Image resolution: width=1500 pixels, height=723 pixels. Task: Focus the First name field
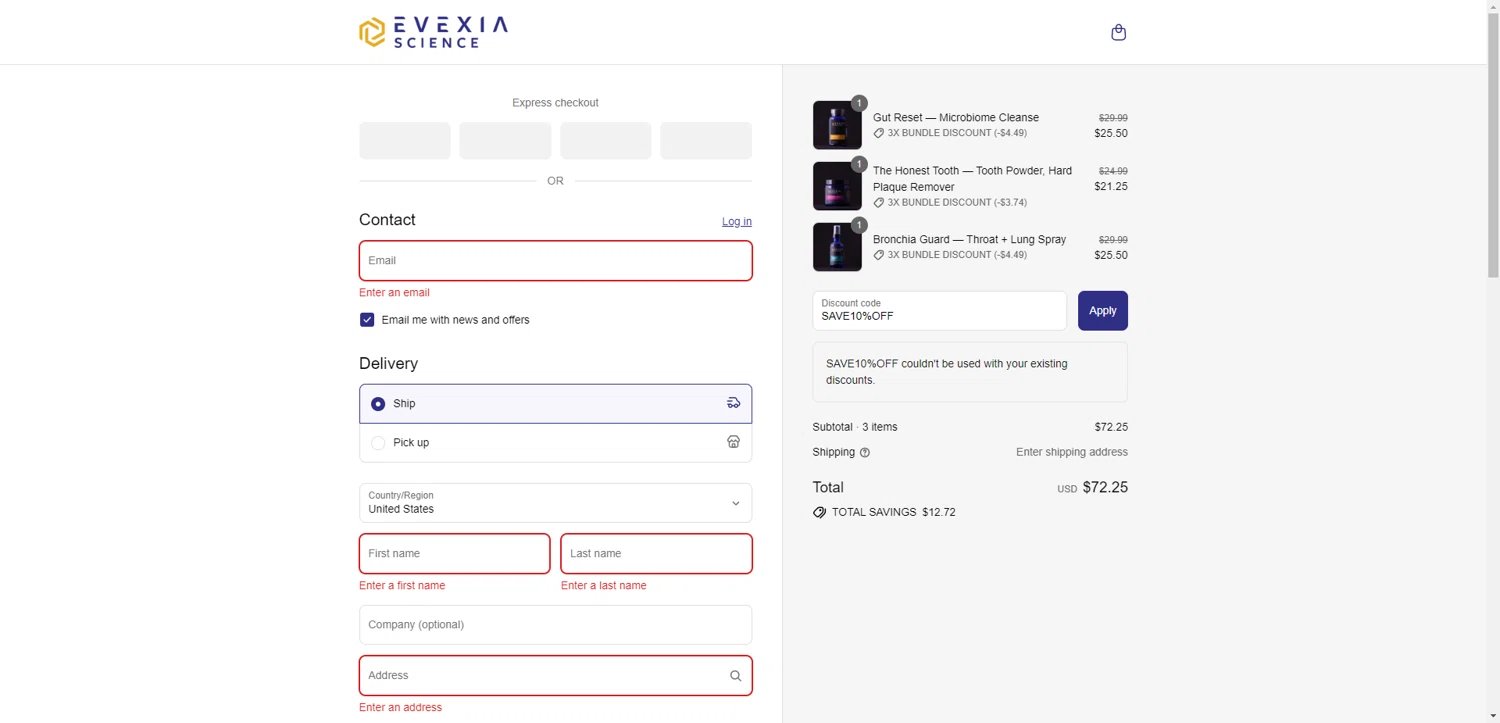[x=454, y=553]
